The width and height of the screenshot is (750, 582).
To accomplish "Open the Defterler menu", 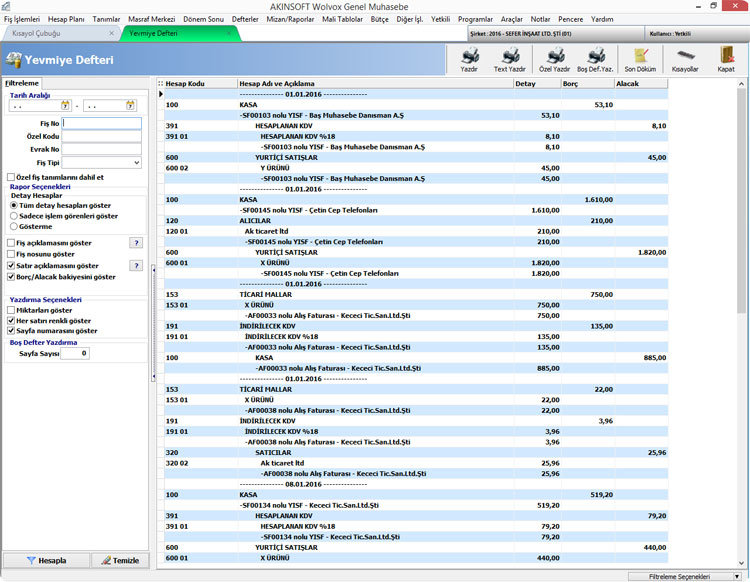I will click(245, 19).
